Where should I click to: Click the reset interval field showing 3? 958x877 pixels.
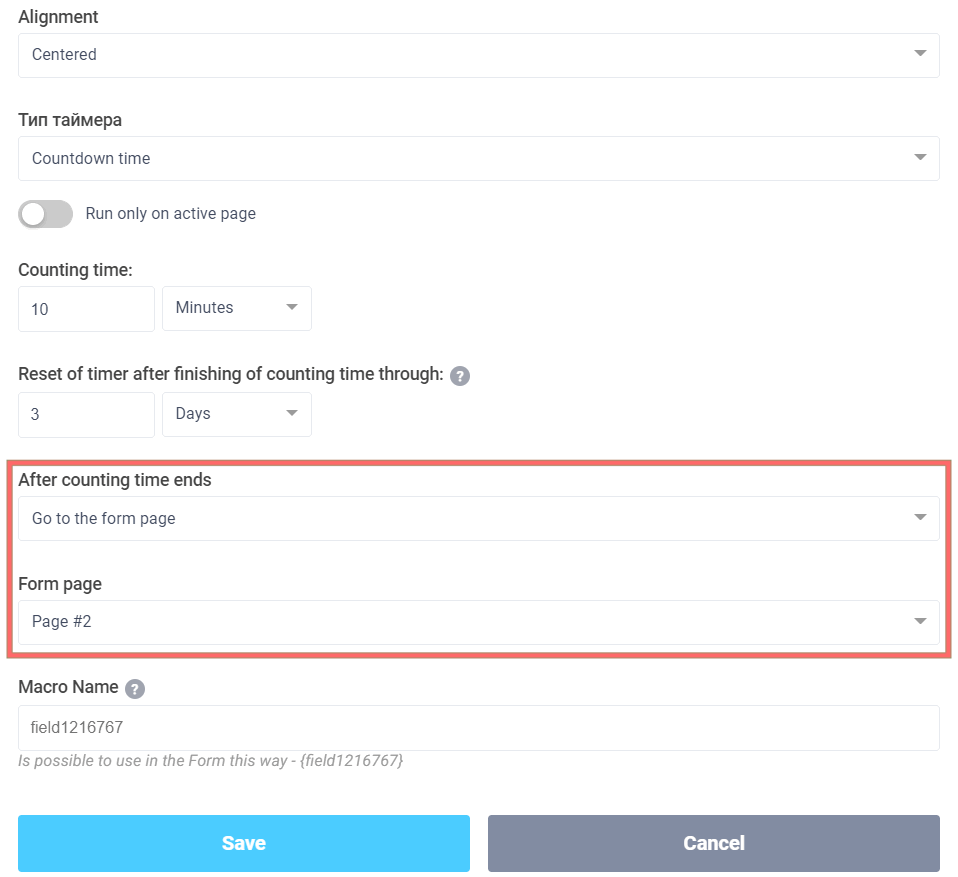point(86,414)
